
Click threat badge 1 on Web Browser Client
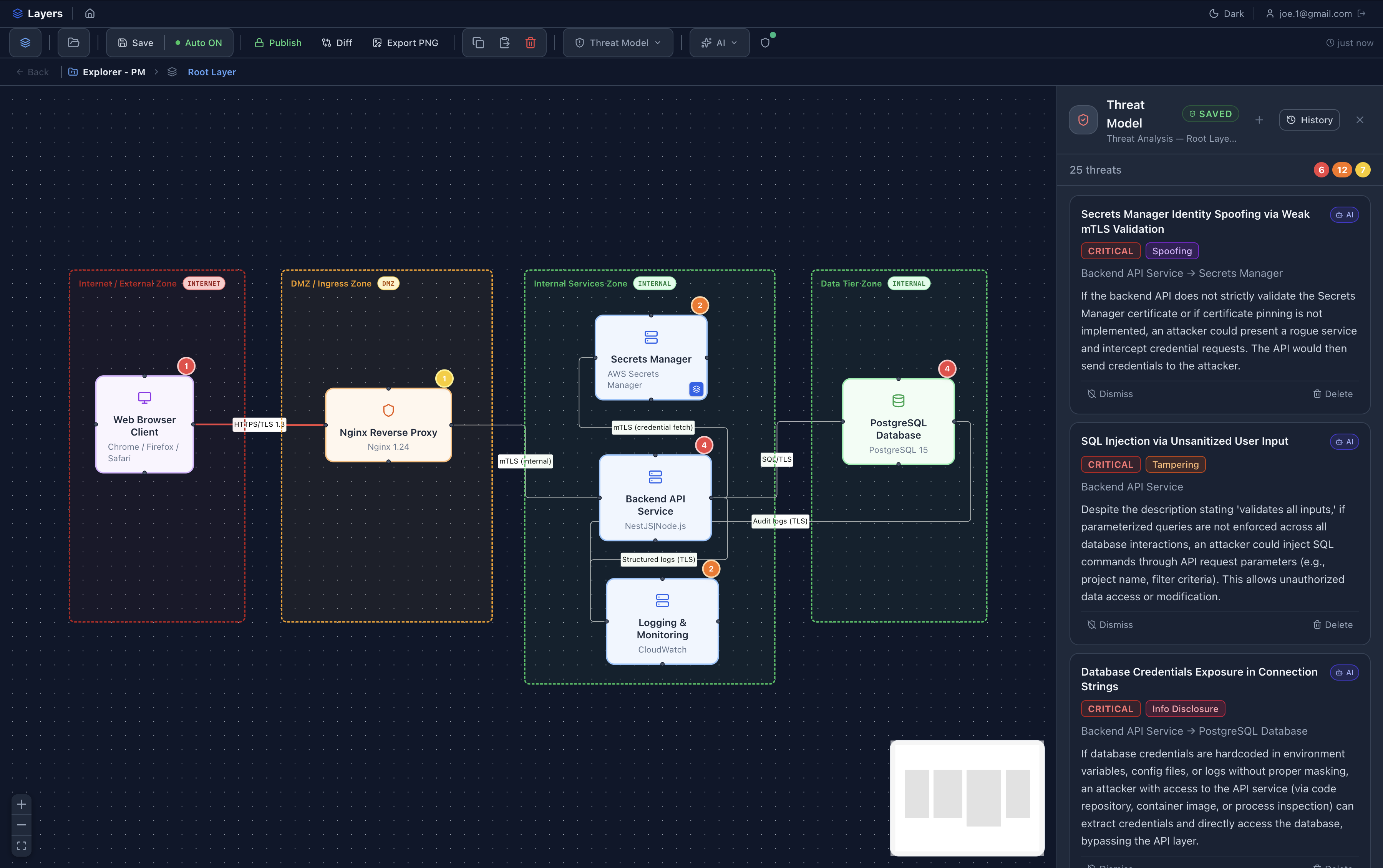pos(186,366)
